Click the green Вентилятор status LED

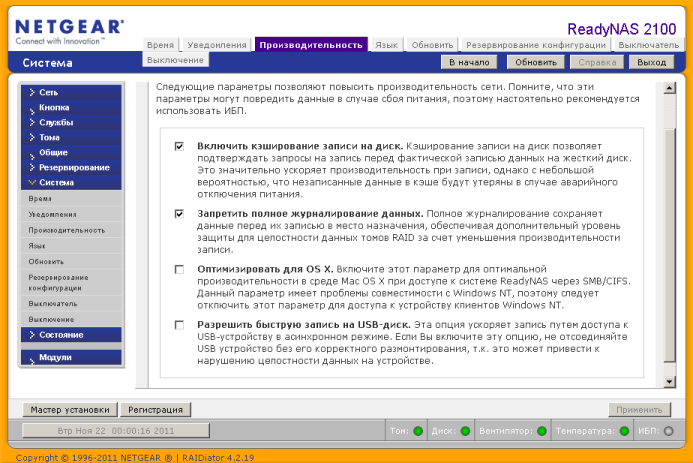coord(542,431)
